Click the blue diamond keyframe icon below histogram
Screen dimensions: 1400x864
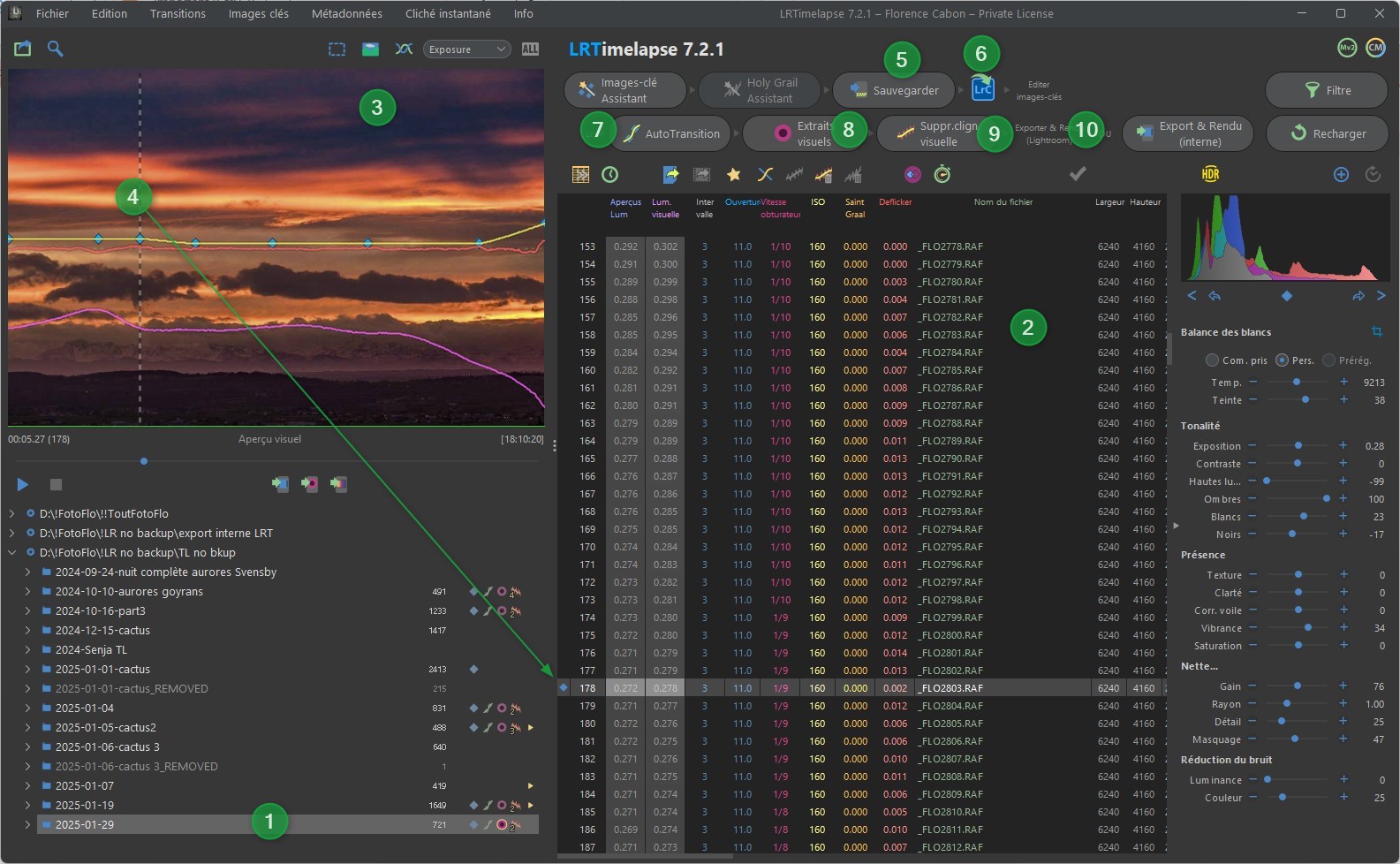1287,296
